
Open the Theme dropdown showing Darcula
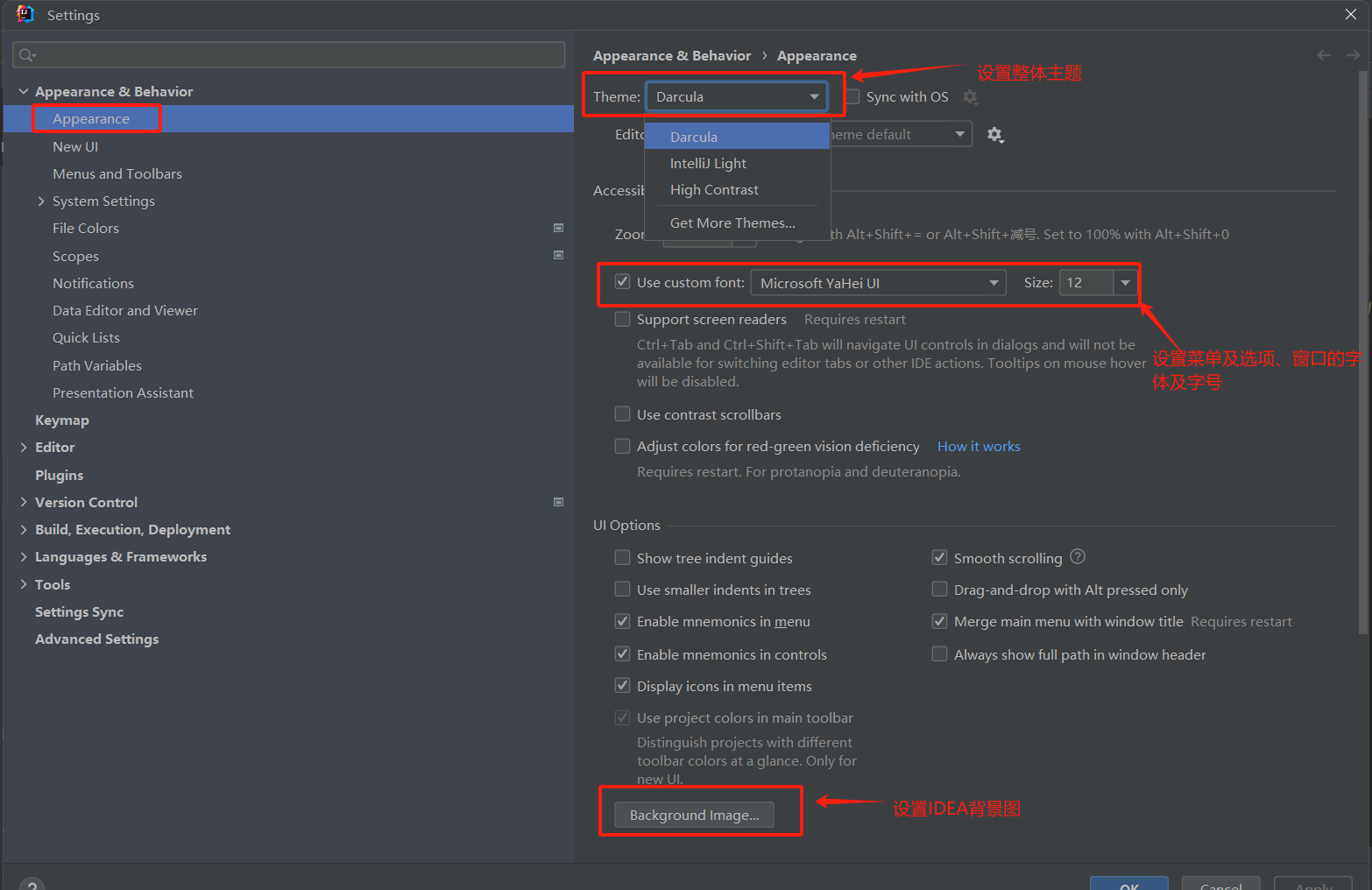tap(737, 96)
